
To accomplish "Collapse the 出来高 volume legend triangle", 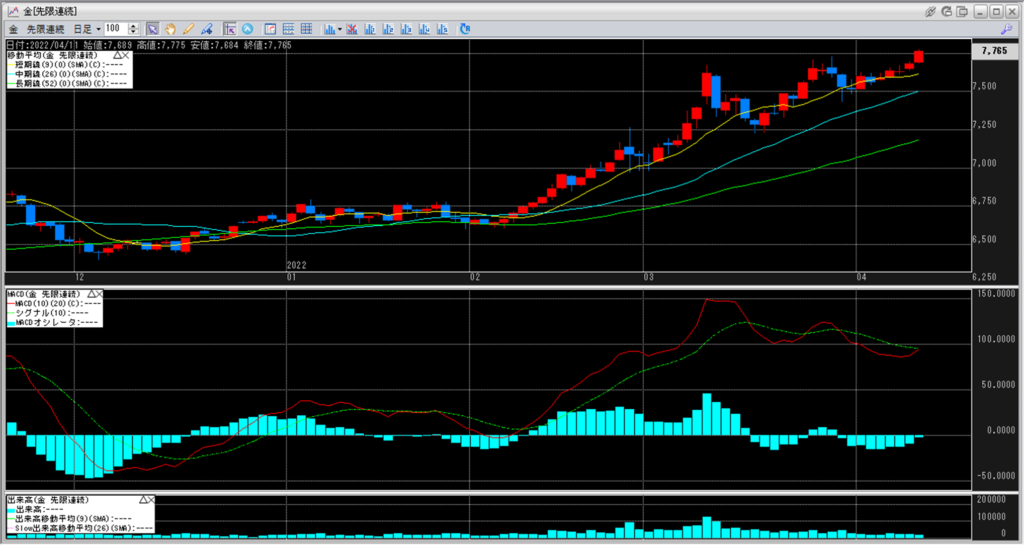I will coord(144,499).
